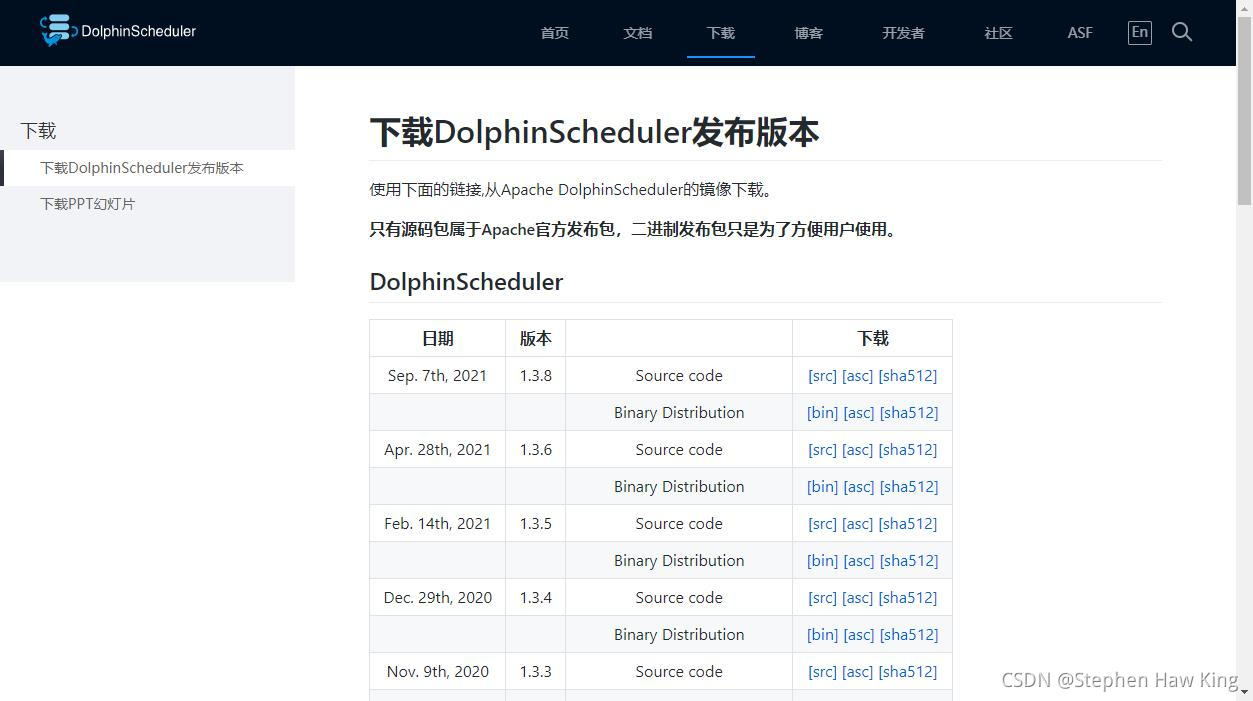Click the page title 下载DolphinScheduler发布版本
The width and height of the screenshot is (1253, 701).
594,132
